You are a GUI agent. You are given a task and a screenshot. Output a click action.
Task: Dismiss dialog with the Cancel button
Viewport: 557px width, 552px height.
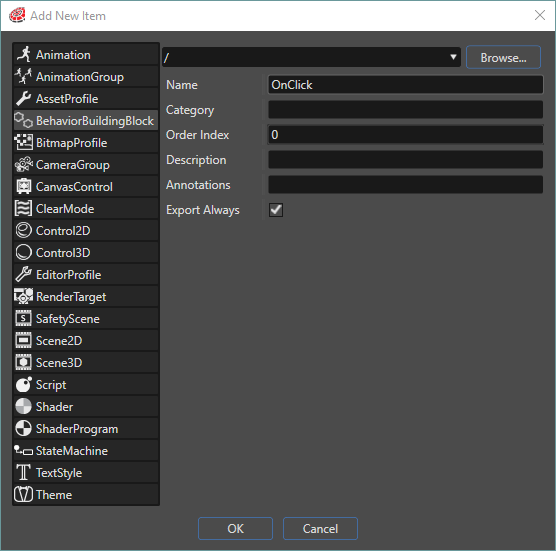tap(320, 529)
